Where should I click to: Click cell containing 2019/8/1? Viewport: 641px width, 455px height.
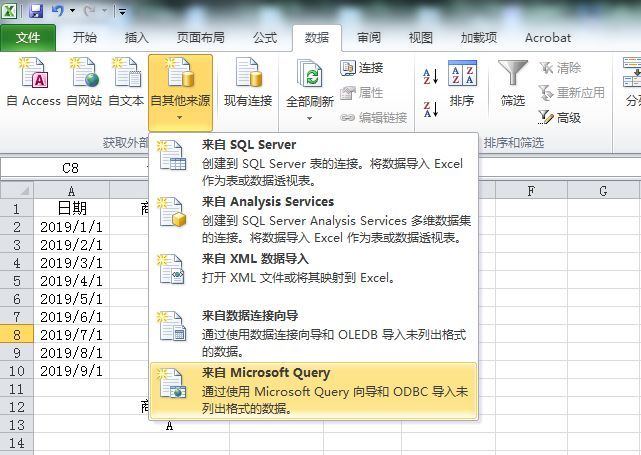click(x=72, y=353)
